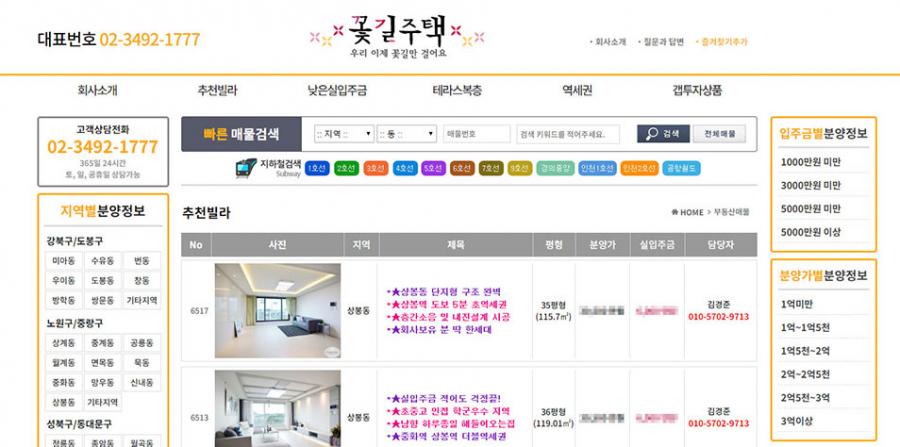
Task: Select the 경의중앙 line badge
Action: coord(554,168)
